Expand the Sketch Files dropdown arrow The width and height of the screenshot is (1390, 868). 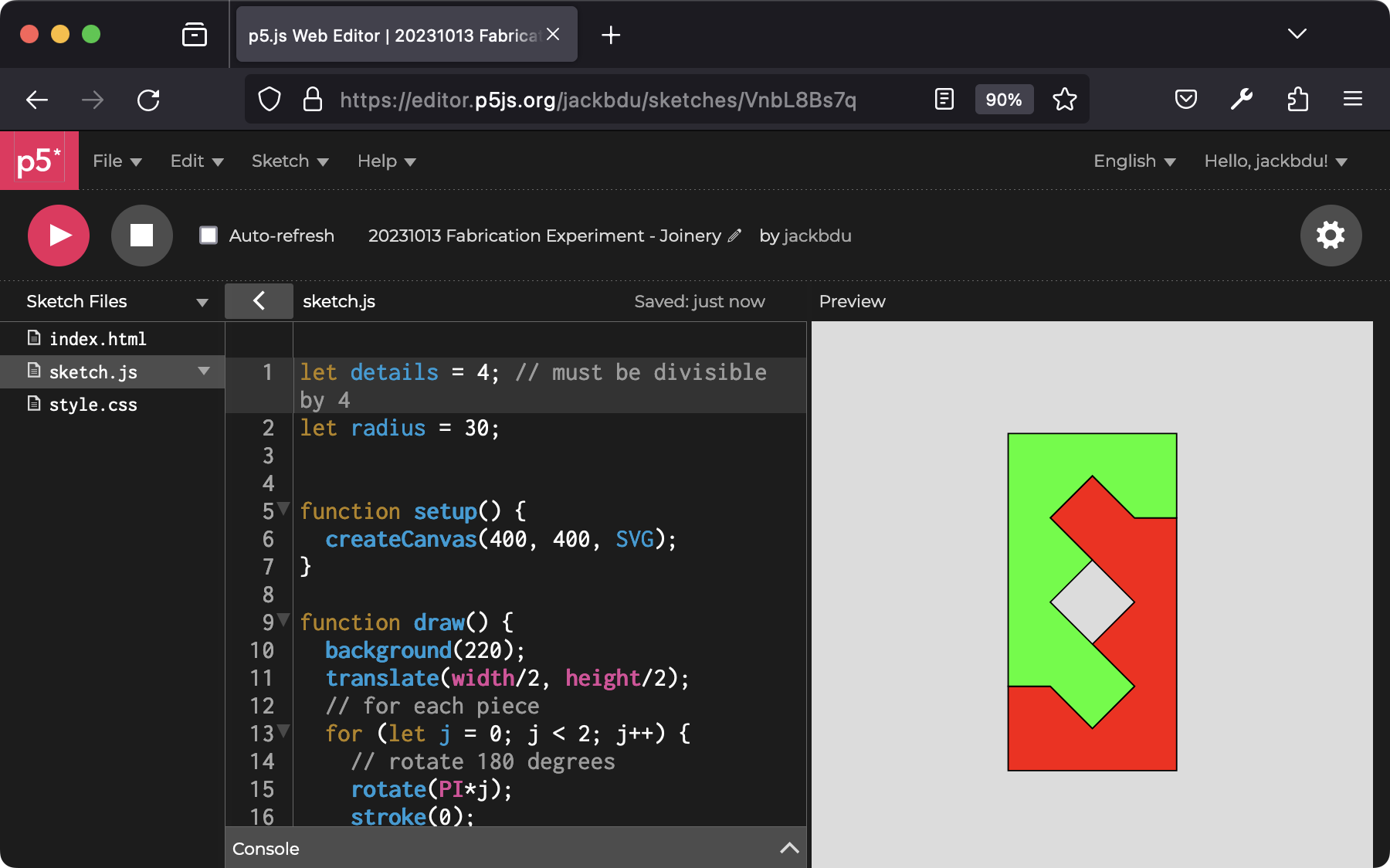(x=202, y=302)
